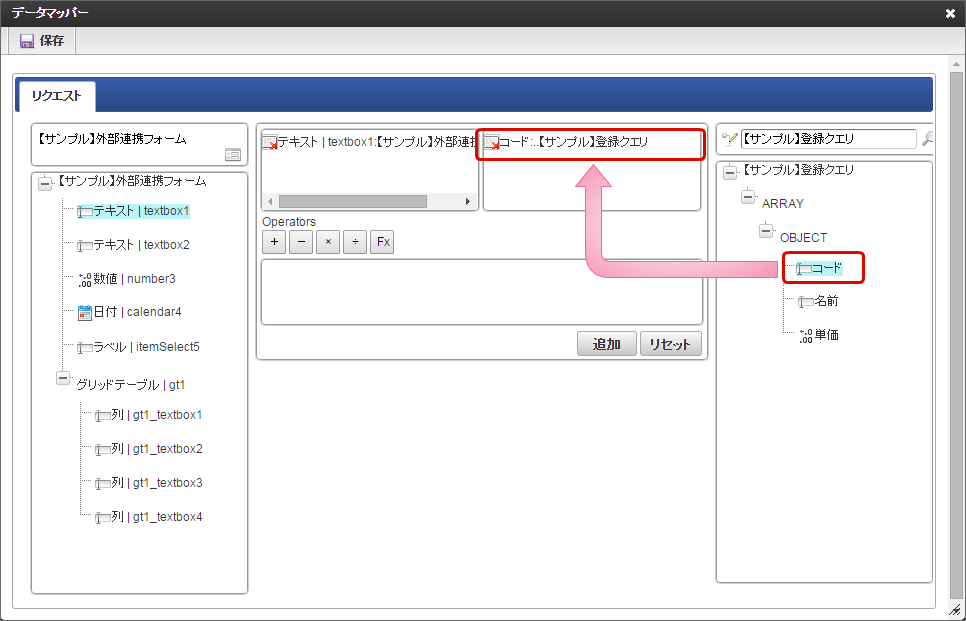The height and width of the screenshot is (621, 966).
Task: Remove mapped output コード via delete icon
Action: coord(492,143)
